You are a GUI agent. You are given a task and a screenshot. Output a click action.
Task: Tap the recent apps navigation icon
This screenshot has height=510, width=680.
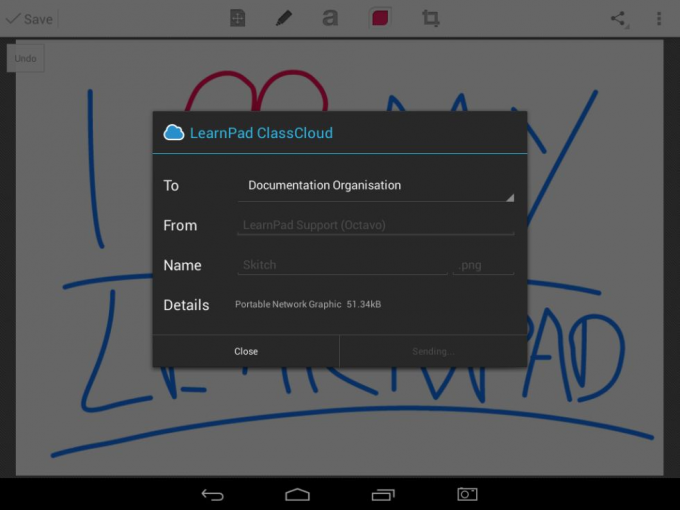point(383,494)
